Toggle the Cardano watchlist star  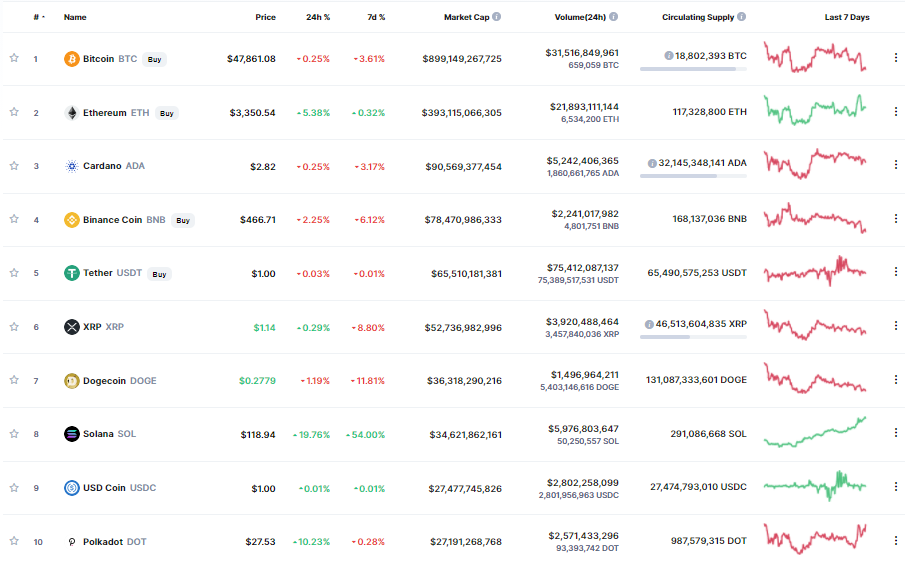coord(14,166)
